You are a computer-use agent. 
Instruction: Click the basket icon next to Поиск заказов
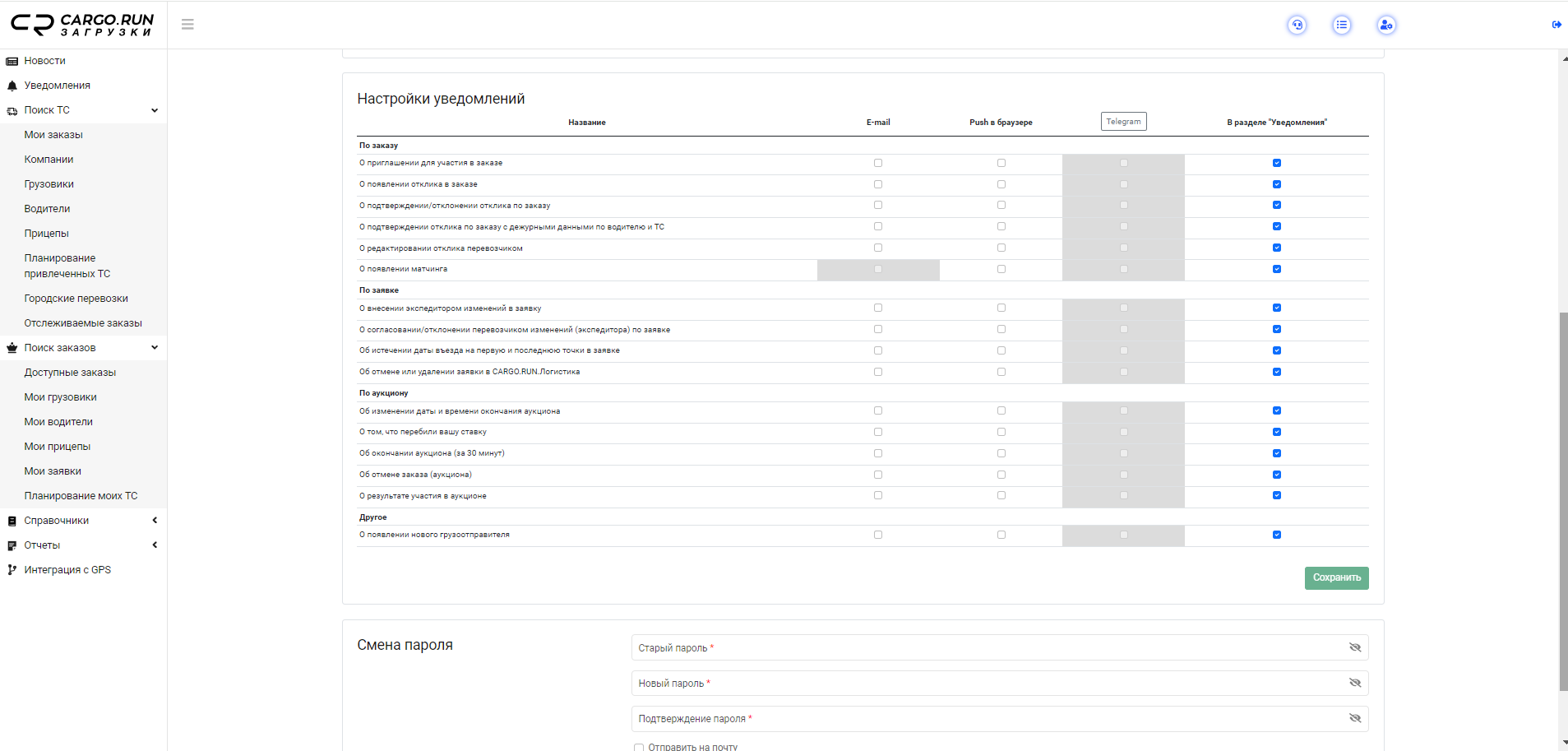pyautogui.click(x=12, y=348)
